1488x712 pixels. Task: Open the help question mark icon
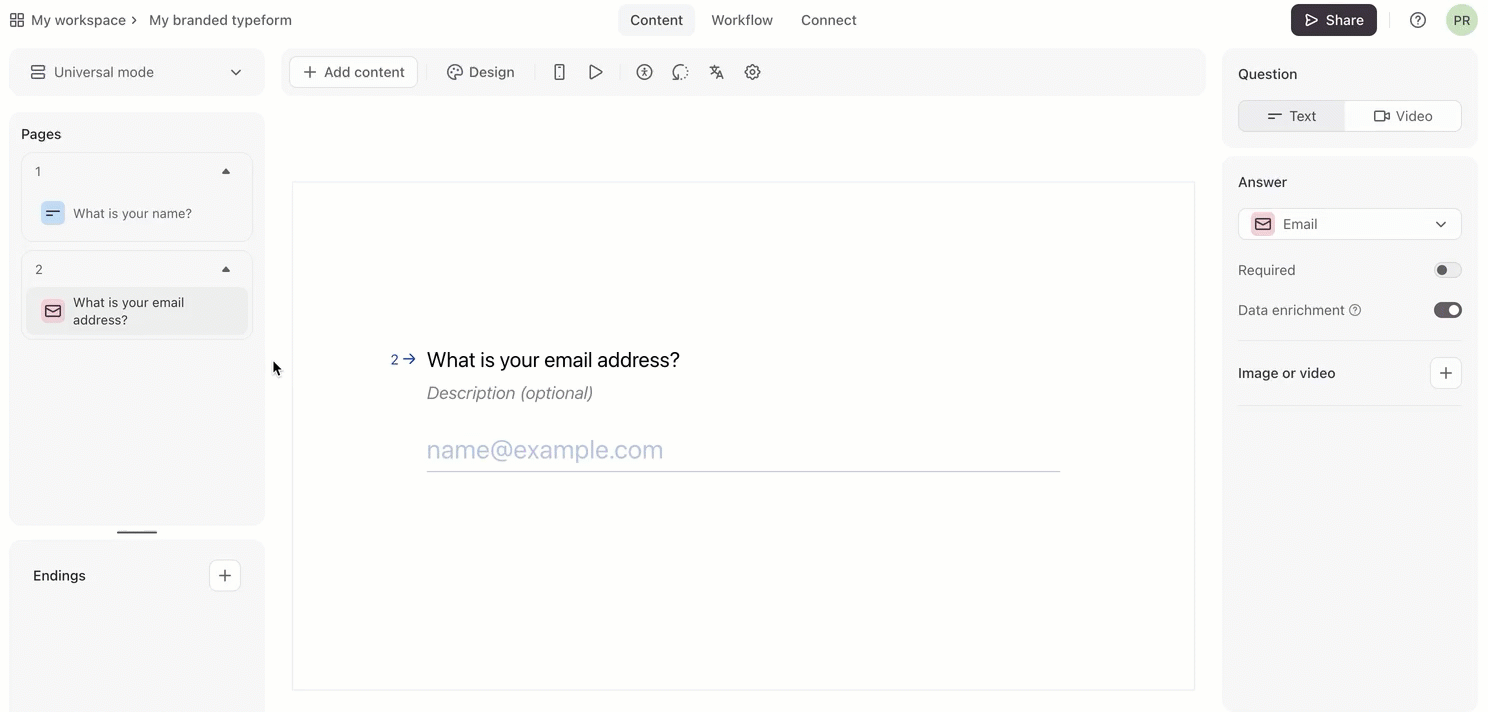(x=1418, y=20)
